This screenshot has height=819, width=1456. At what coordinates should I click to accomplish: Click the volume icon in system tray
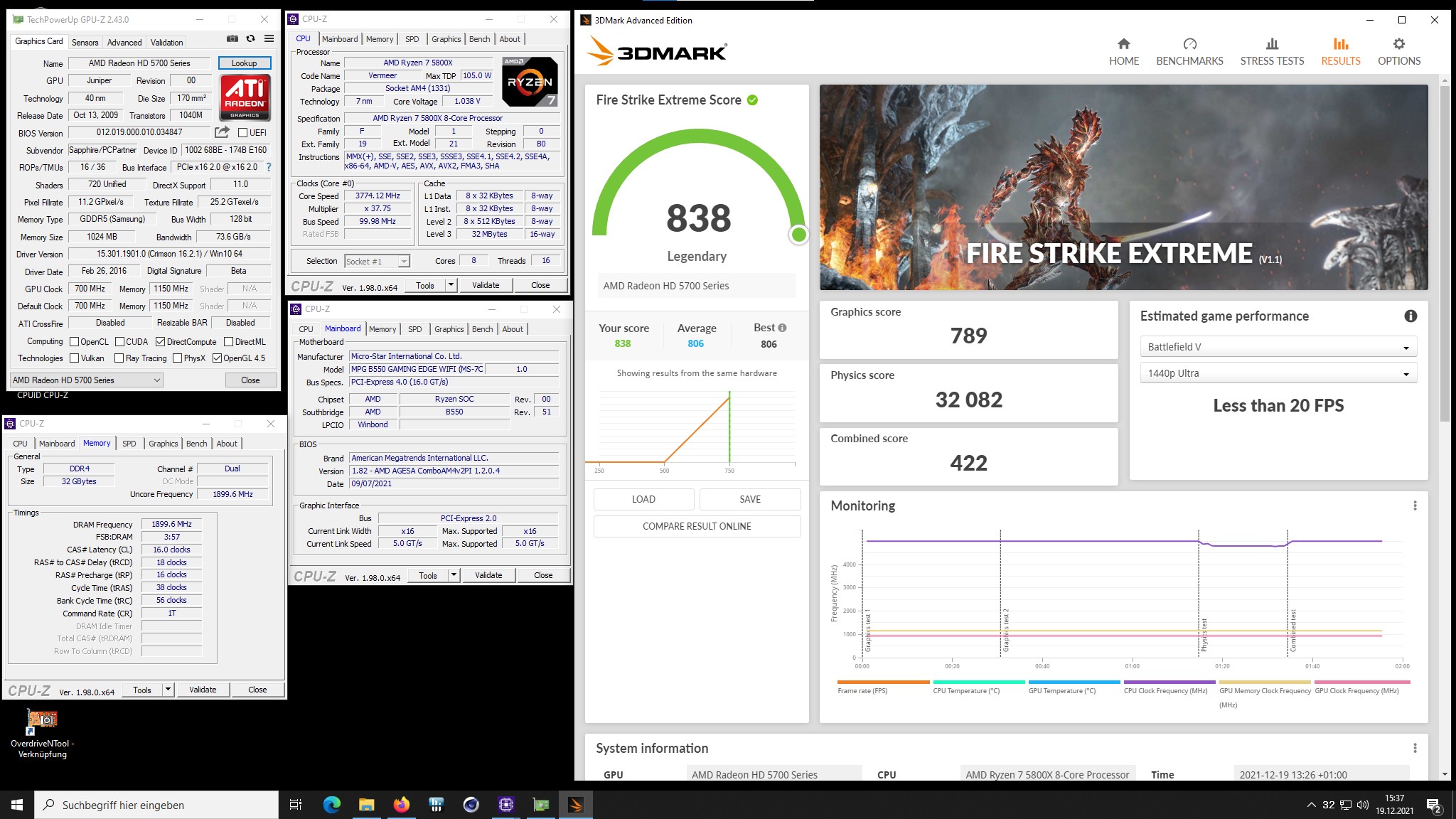pos(1362,805)
